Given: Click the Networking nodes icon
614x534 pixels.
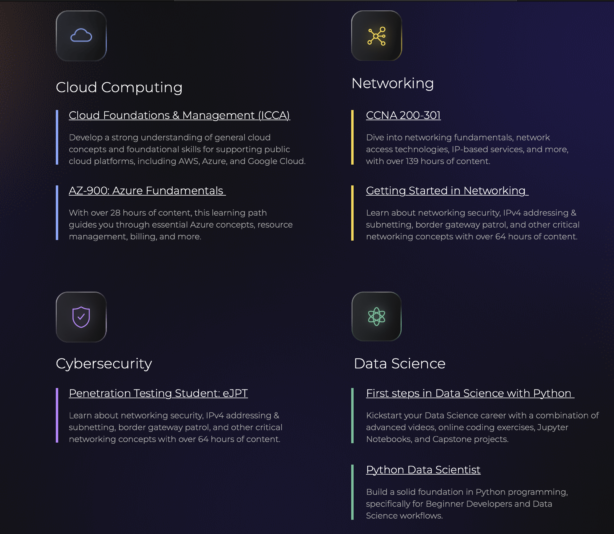Looking at the screenshot, I should (x=376, y=36).
